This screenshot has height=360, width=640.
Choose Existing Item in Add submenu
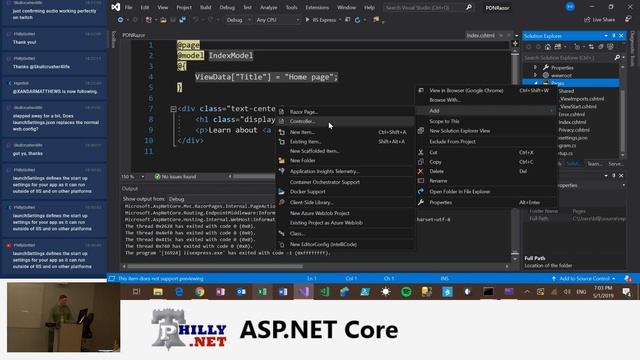click(345, 142)
